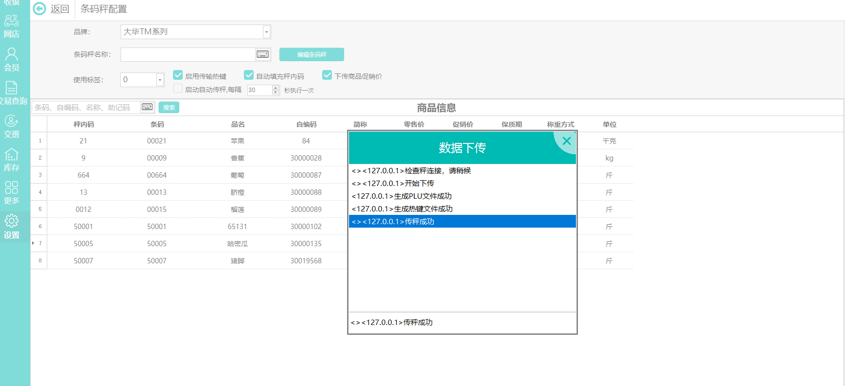The image size is (845, 386).
Task: Toggle 启用传输热键 checkbox
Action: [178, 75]
